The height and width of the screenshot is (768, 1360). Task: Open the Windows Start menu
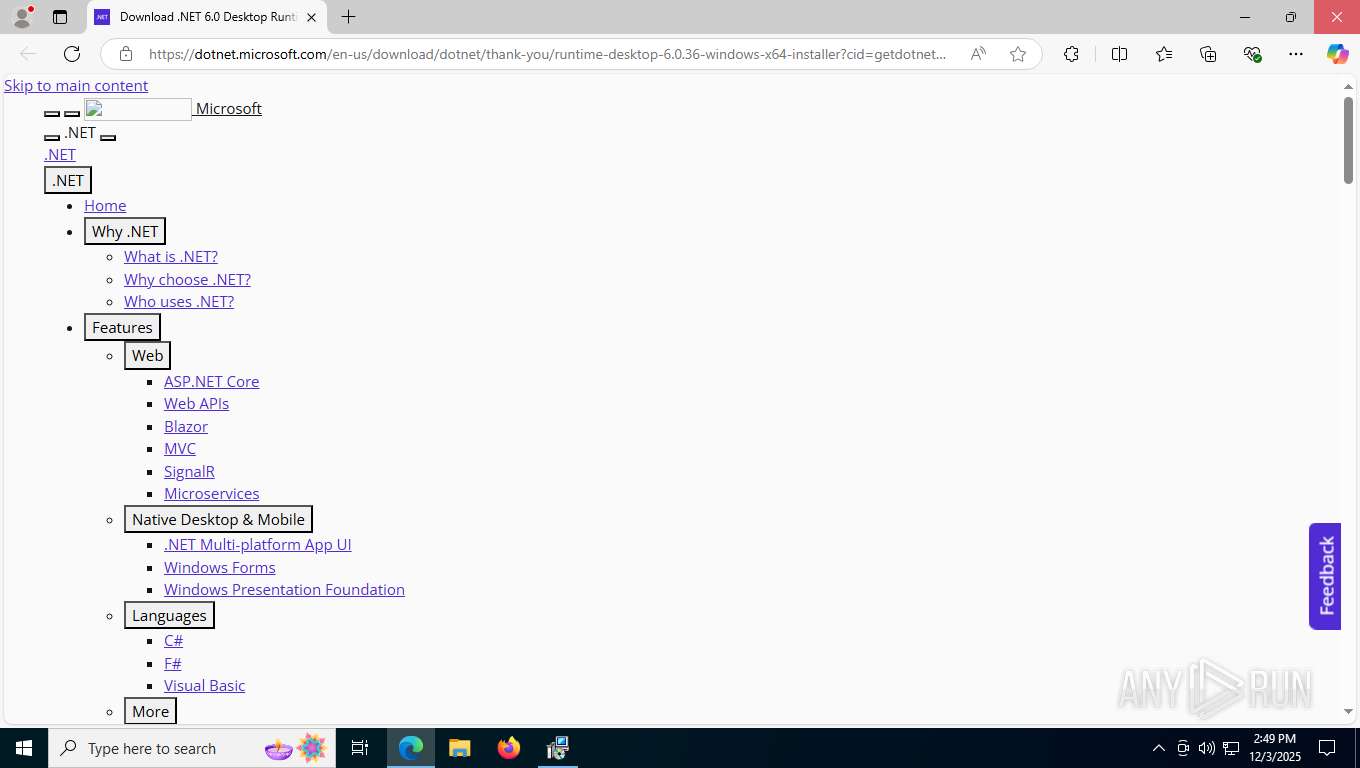click(24, 748)
